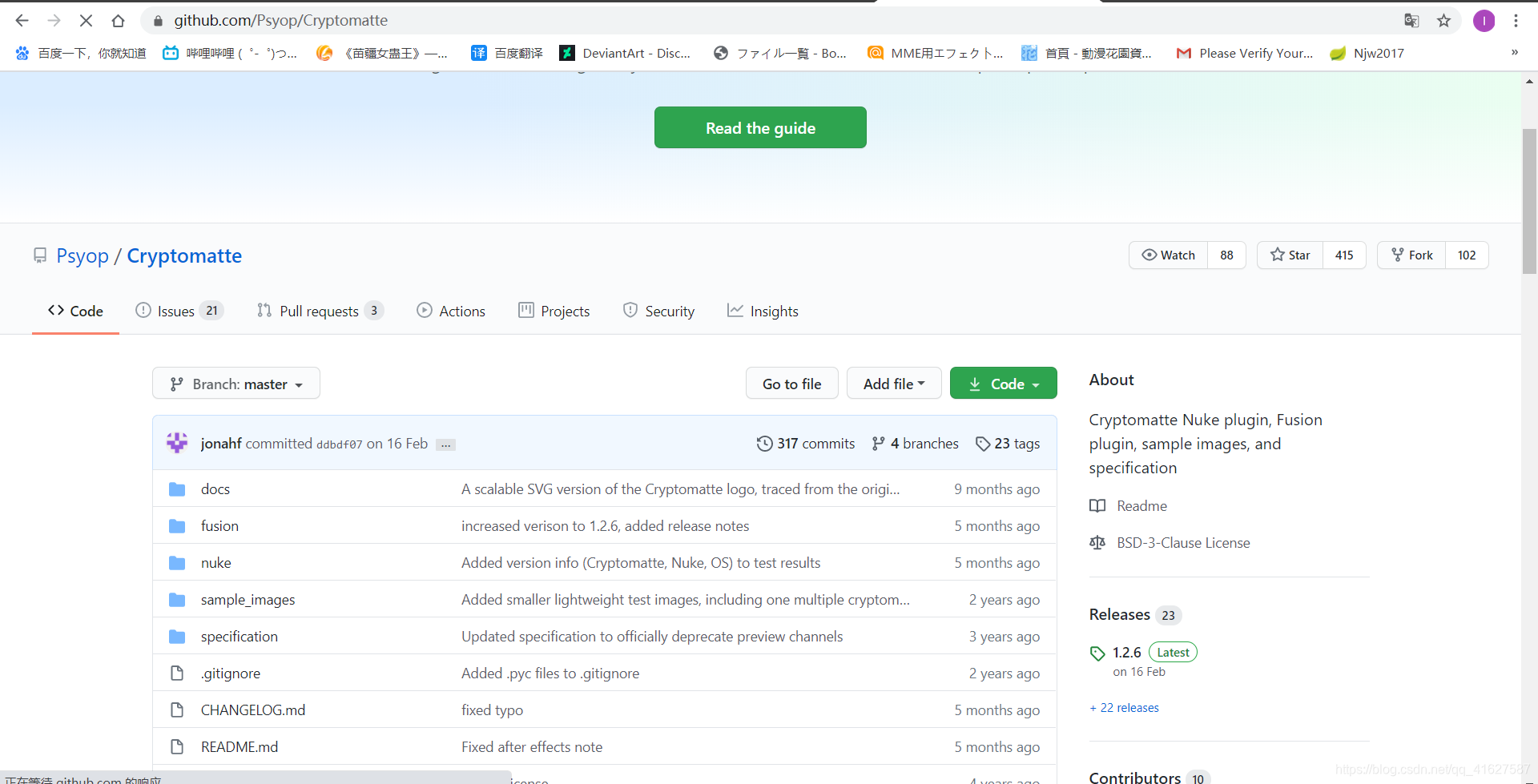This screenshot has height=784, width=1538.
Task: View the 23 tags
Action: coord(1008,443)
